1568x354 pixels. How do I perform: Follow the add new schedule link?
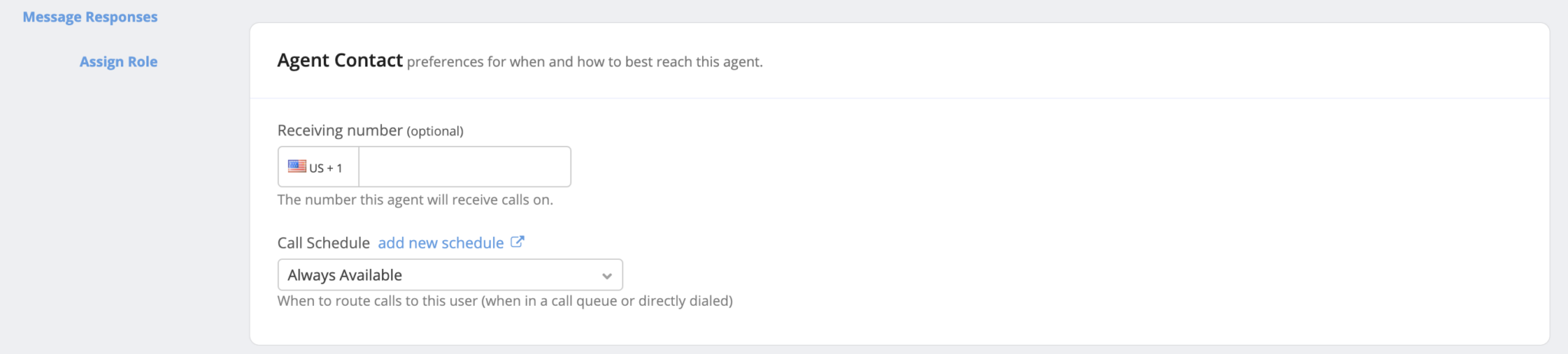(x=441, y=242)
